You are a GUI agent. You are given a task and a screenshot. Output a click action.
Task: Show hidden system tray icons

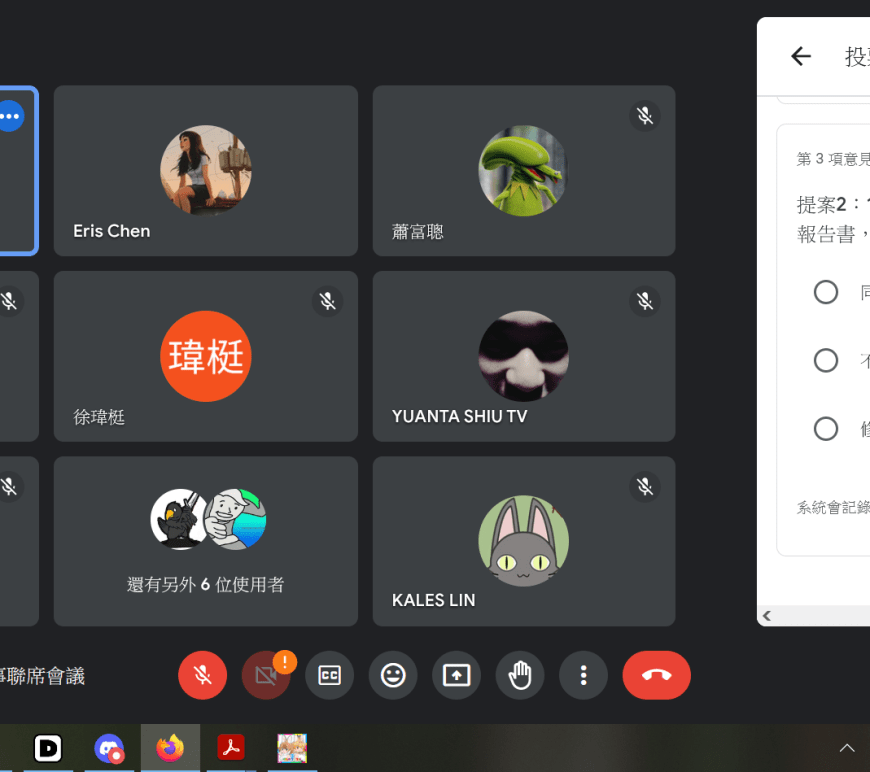[x=847, y=748]
